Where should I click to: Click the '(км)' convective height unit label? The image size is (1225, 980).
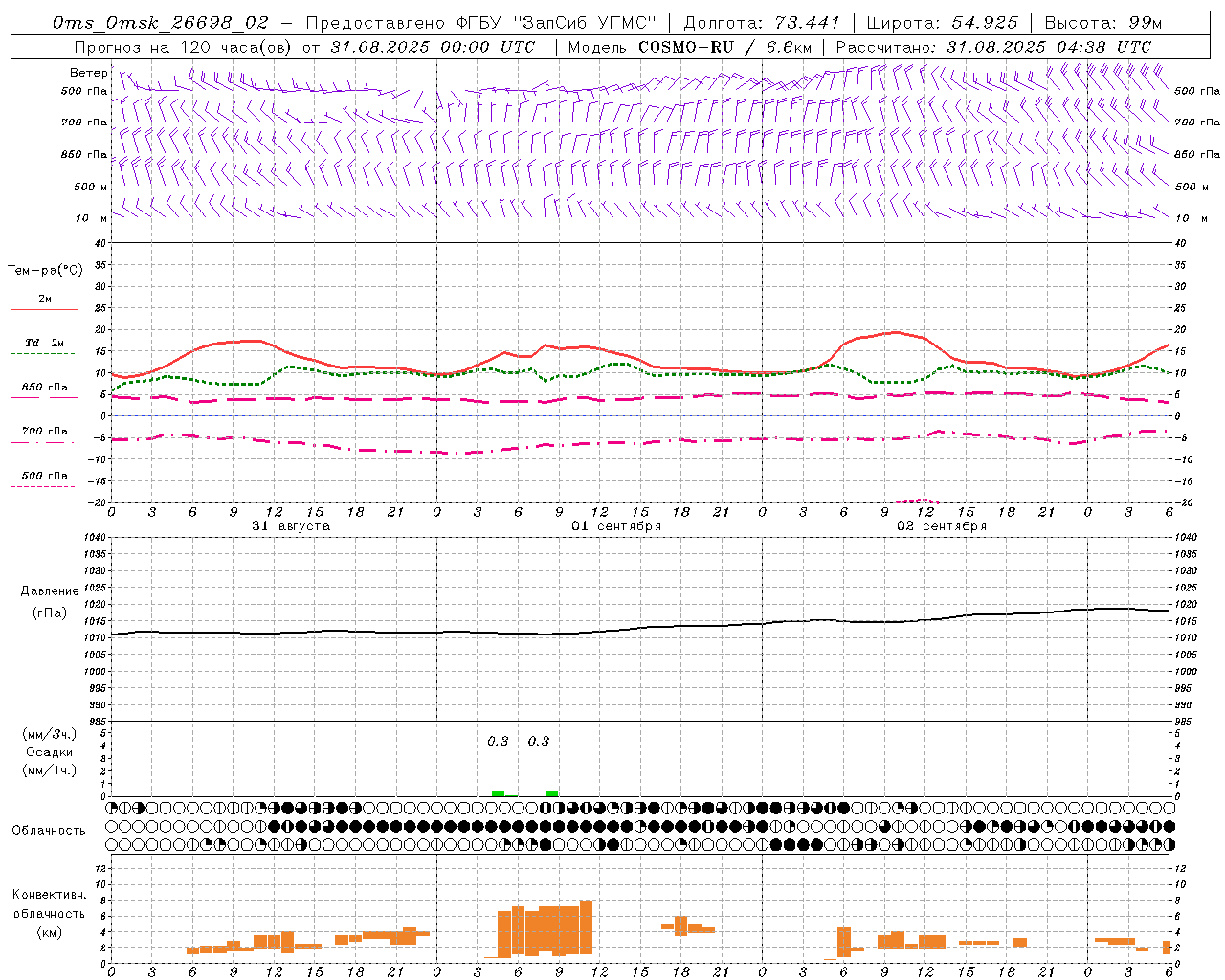click(49, 932)
